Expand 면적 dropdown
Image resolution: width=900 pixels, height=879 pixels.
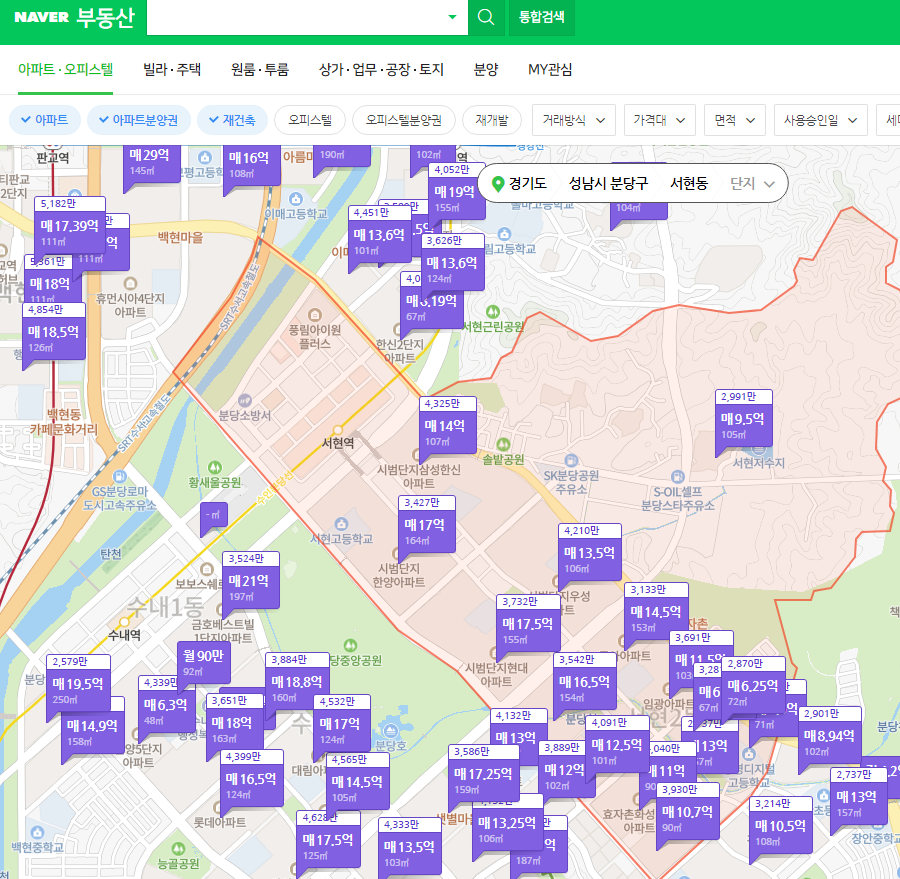(x=734, y=120)
